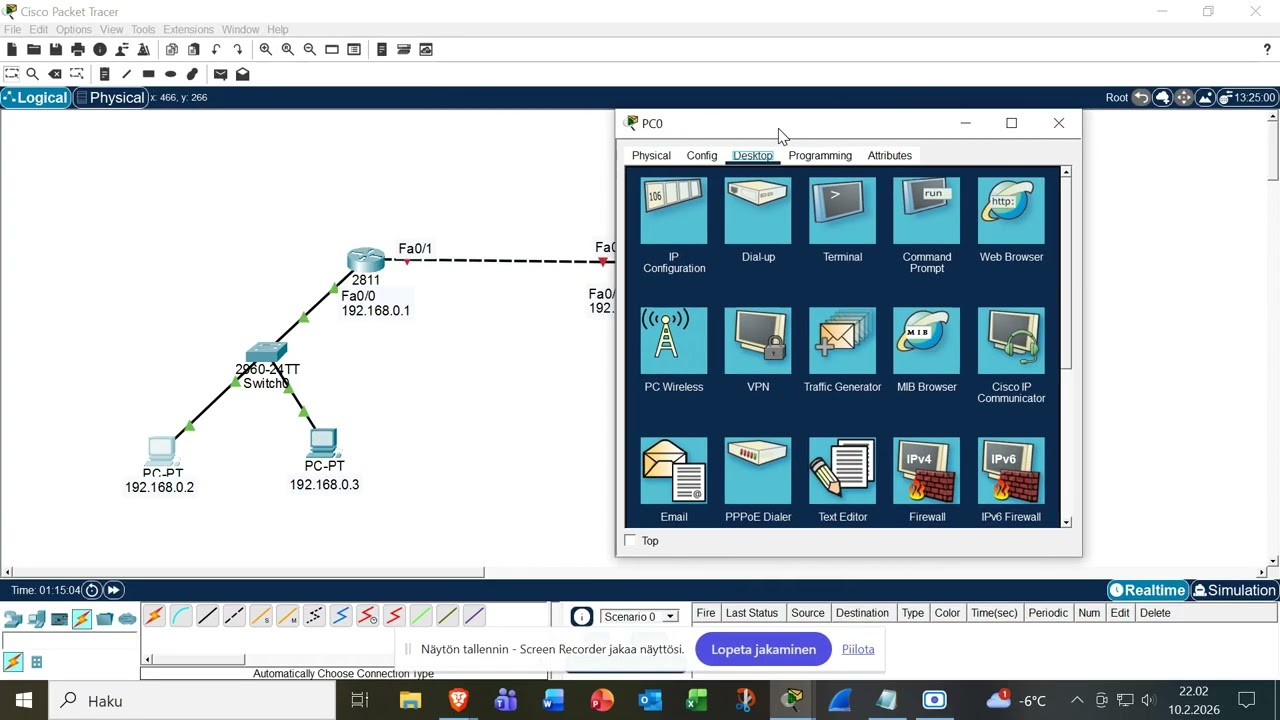Select the Delete tool icon
This screenshot has height=720, width=1280.
55,74
